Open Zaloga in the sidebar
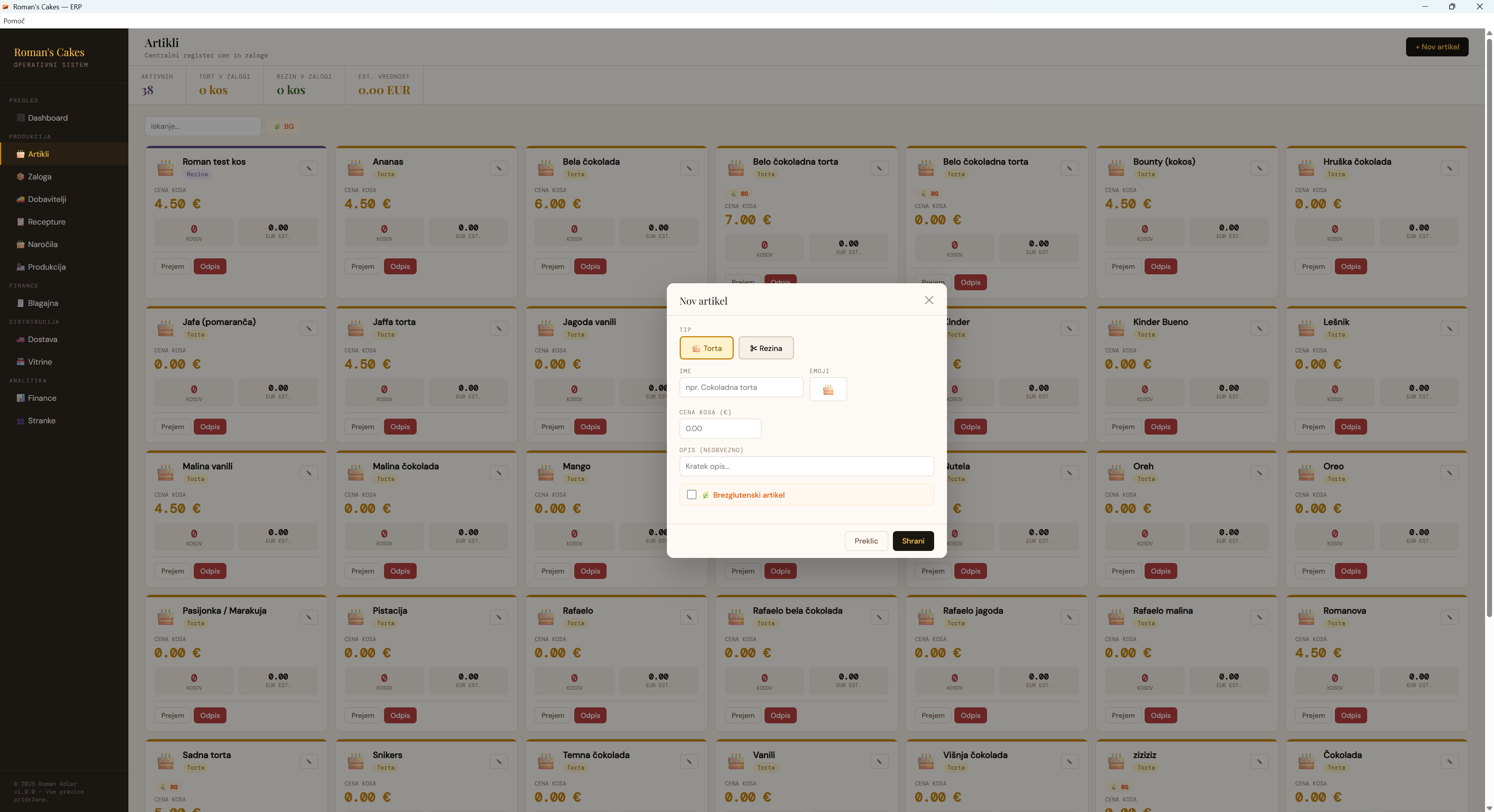The height and width of the screenshot is (812, 1494). (x=64, y=177)
